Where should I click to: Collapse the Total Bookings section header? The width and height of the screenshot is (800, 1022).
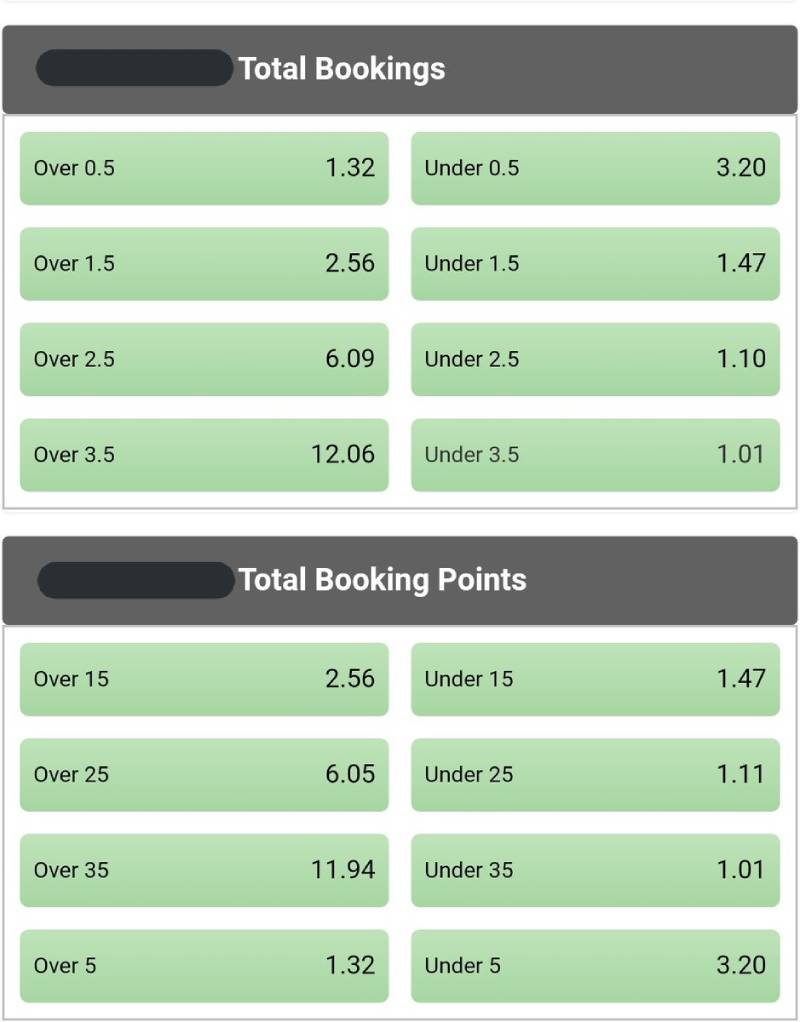coord(400,69)
